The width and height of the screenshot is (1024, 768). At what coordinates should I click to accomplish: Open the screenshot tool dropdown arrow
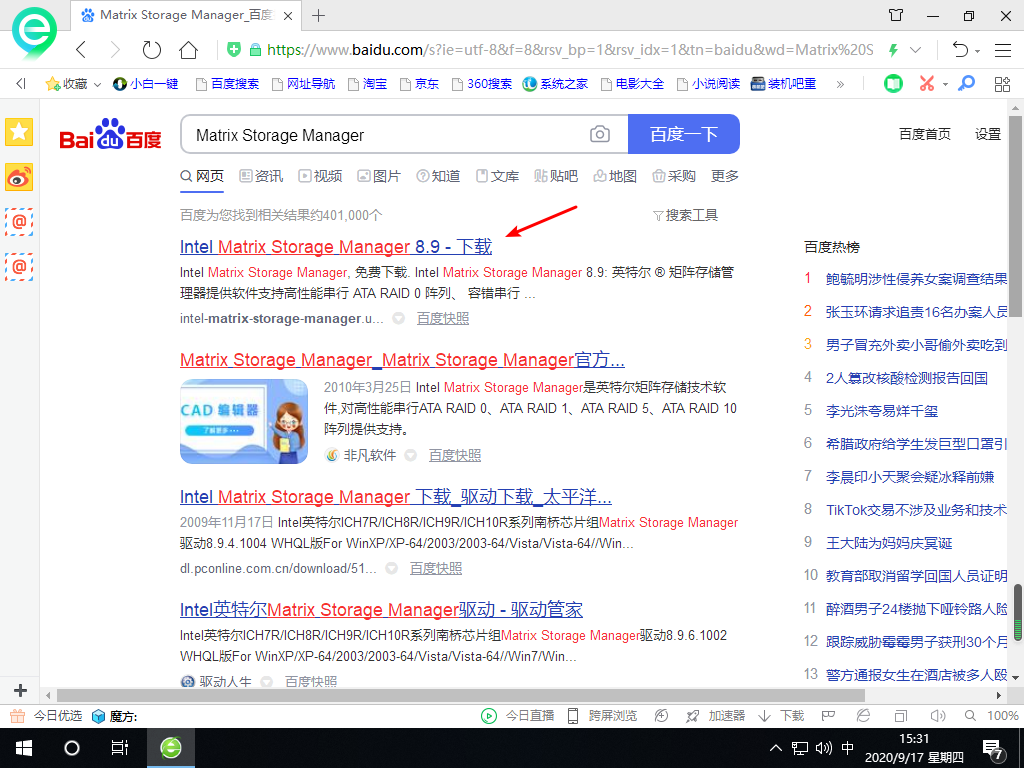945,85
